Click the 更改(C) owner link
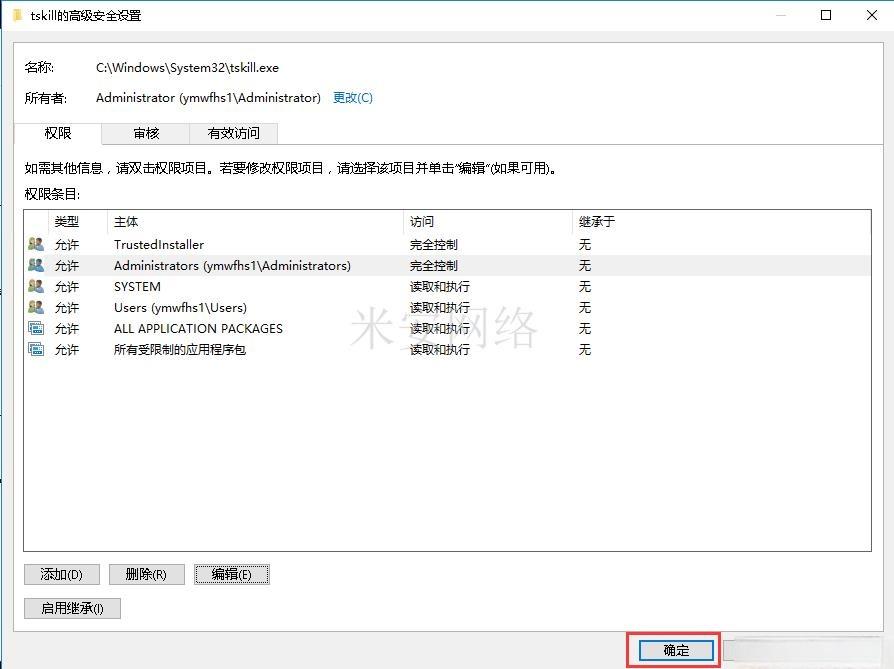This screenshot has height=669, width=894. coord(353,98)
